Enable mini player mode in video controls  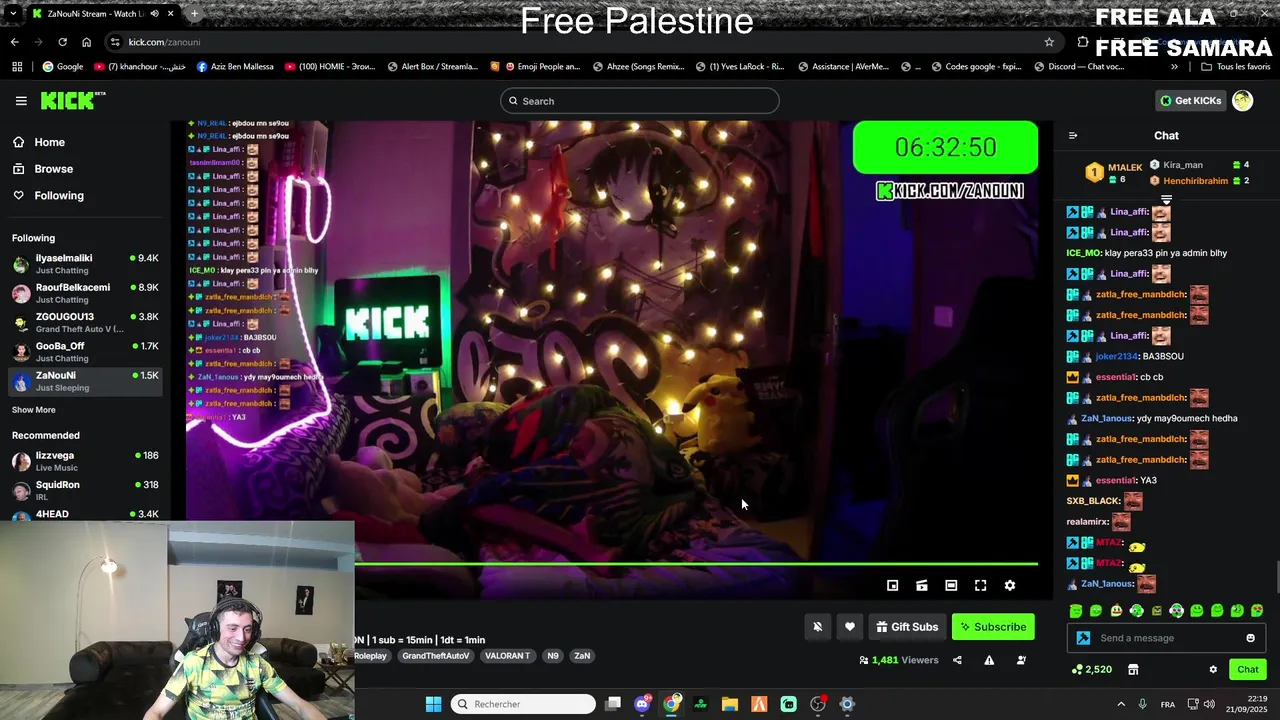pyautogui.click(x=893, y=586)
